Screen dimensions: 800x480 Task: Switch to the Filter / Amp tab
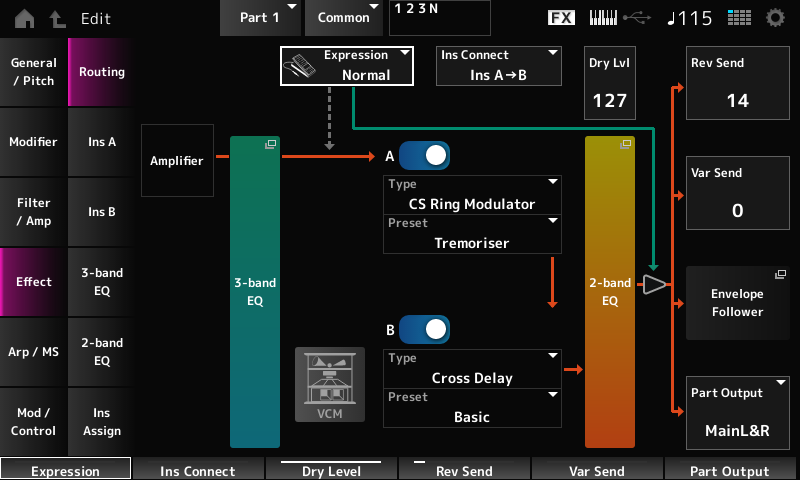click(33, 212)
